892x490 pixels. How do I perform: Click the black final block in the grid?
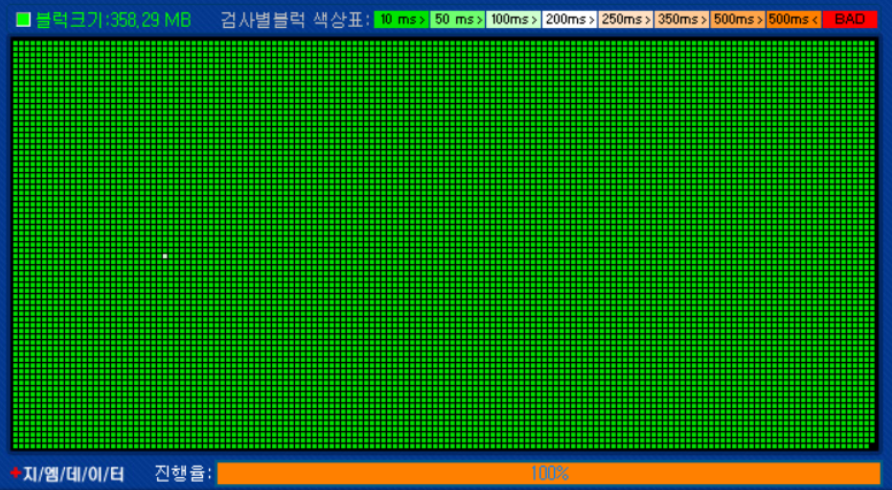tap(872, 447)
